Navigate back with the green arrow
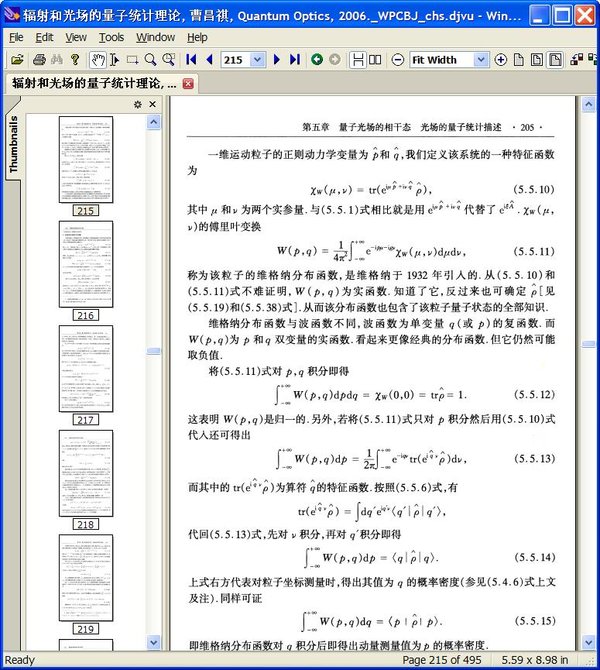600x670 pixels. tap(317, 60)
